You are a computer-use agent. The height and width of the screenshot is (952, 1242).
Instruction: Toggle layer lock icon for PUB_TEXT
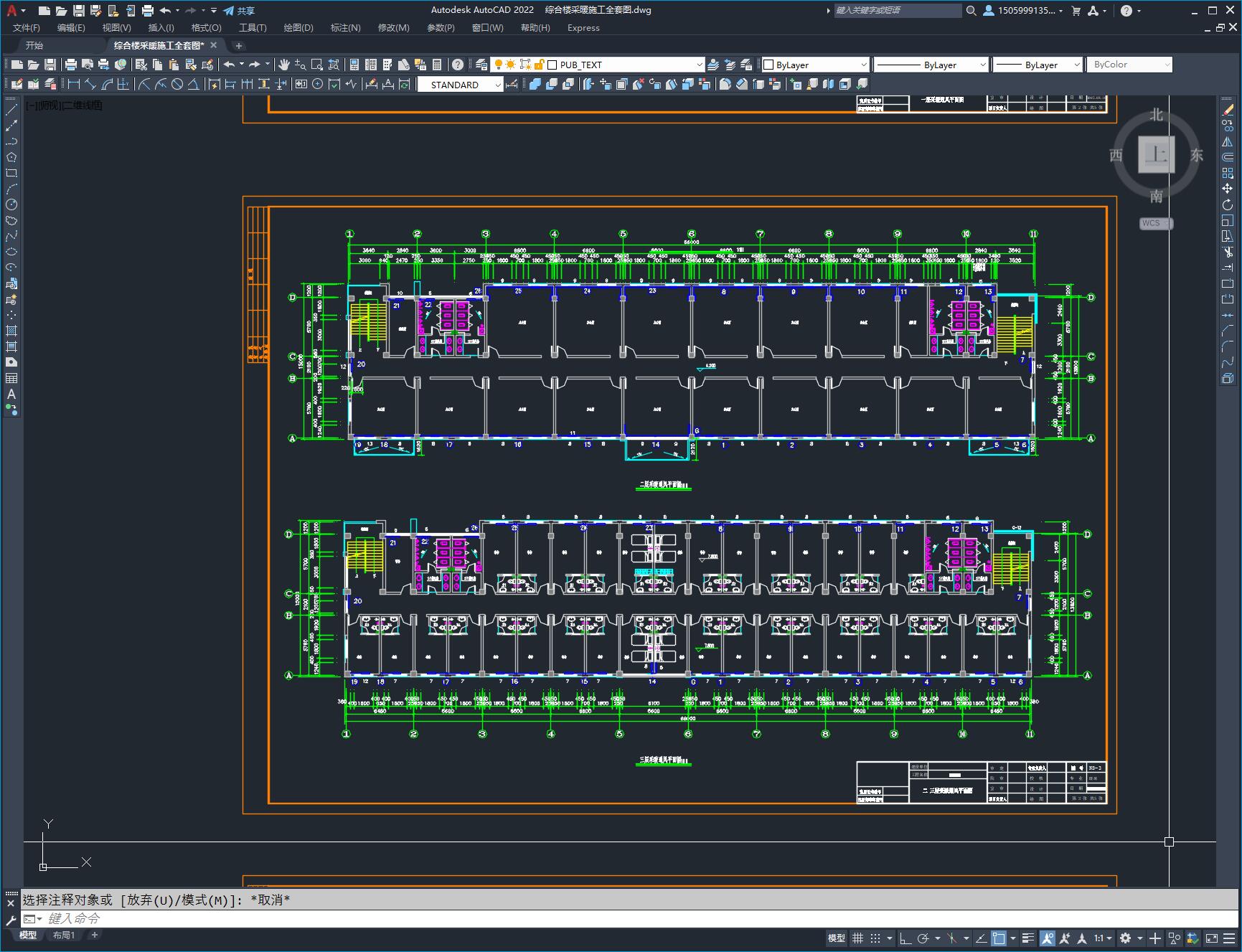[540, 65]
